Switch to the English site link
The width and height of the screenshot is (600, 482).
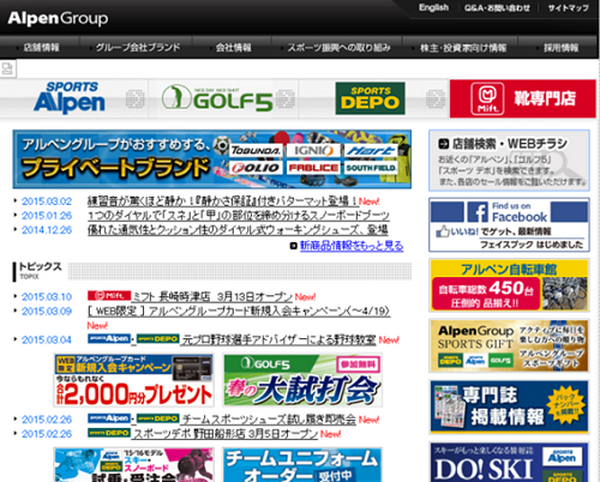pos(434,8)
